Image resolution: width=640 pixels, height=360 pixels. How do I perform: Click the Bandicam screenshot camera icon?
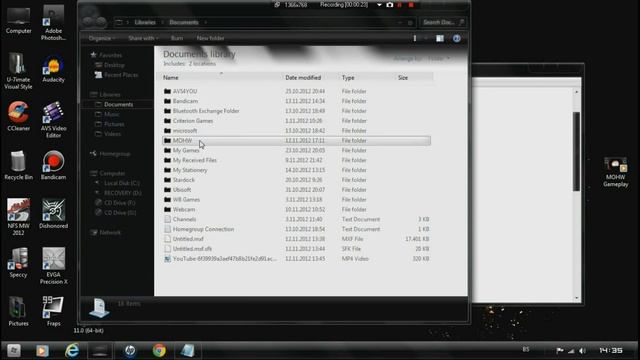click(x=390, y=5)
